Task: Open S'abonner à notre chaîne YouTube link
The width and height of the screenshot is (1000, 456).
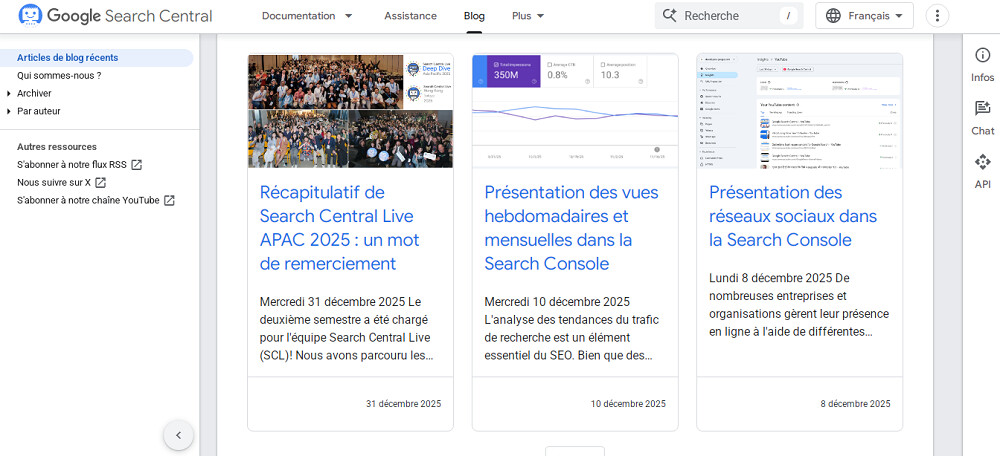Action: 88,200
